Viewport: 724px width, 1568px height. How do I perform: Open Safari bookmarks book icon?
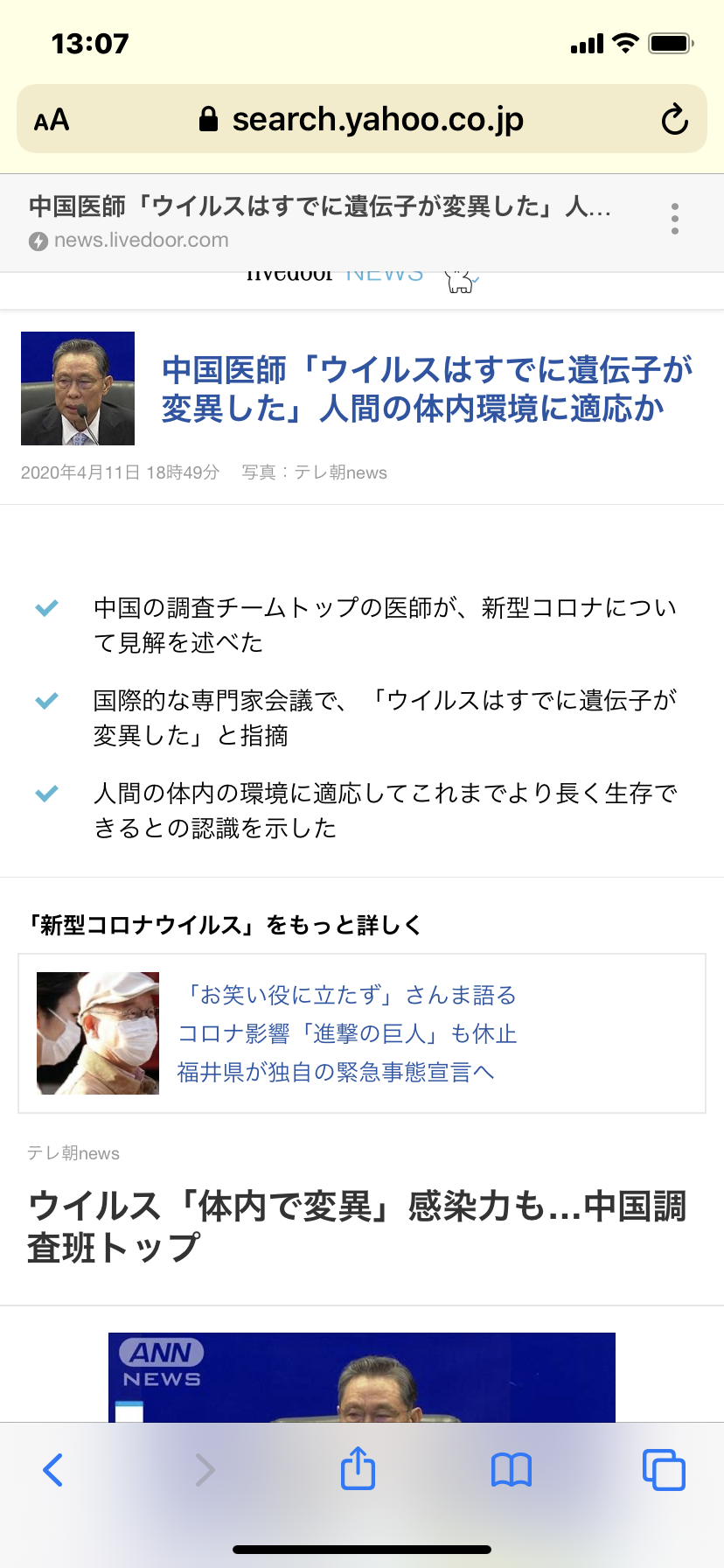point(512,1470)
